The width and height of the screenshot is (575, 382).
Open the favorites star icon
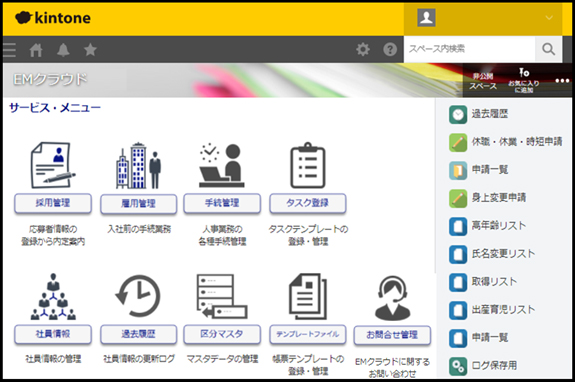coord(90,49)
